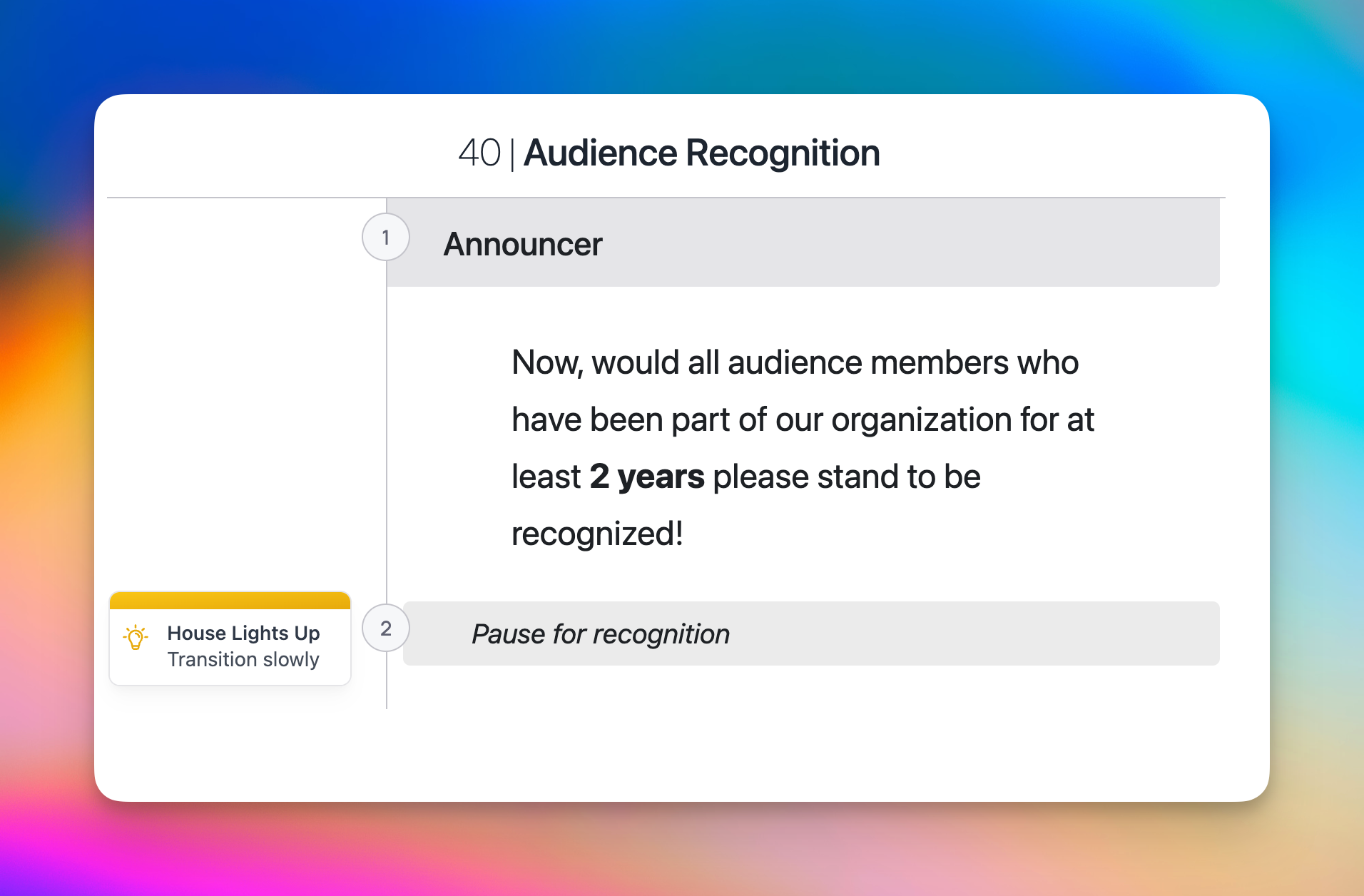
Task: Open the "House Lights Up" cue title
Action: tap(243, 633)
